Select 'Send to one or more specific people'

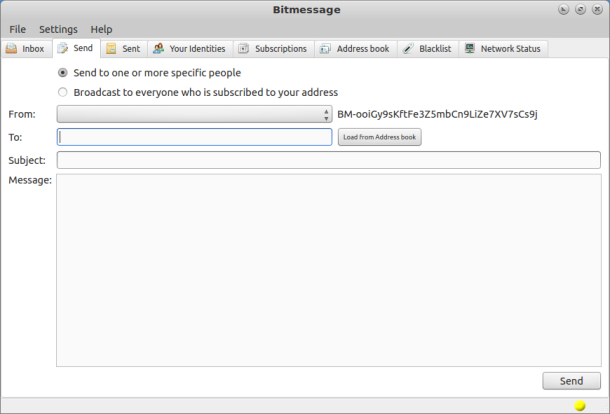point(63,73)
